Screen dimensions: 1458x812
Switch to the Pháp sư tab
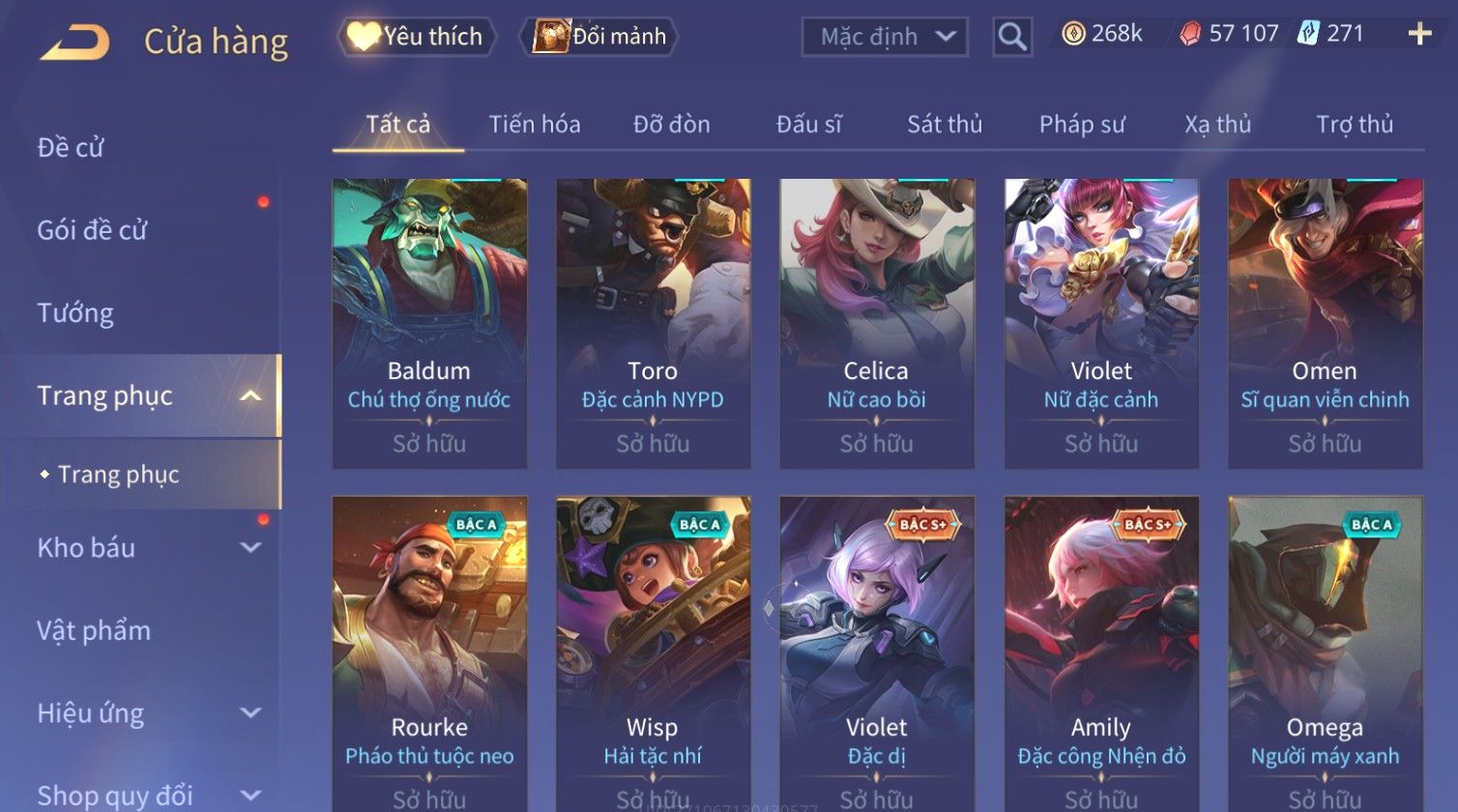tap(1082, 125)
